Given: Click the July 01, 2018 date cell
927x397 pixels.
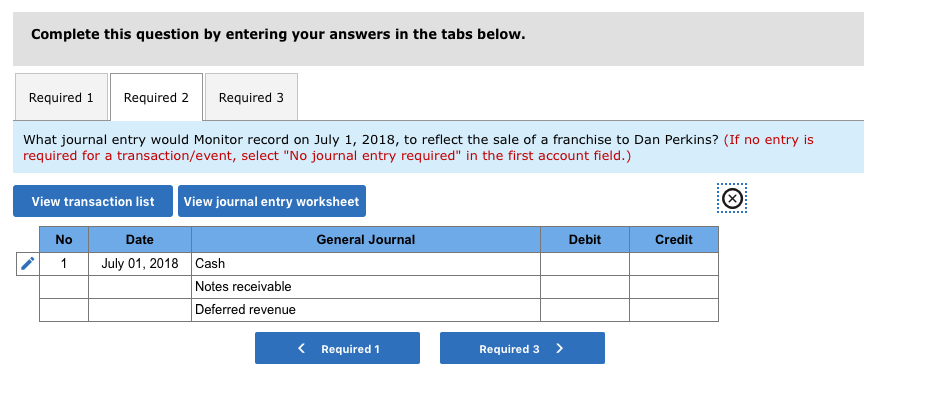Looking at the screenshot, I should (x=140, y=263).
